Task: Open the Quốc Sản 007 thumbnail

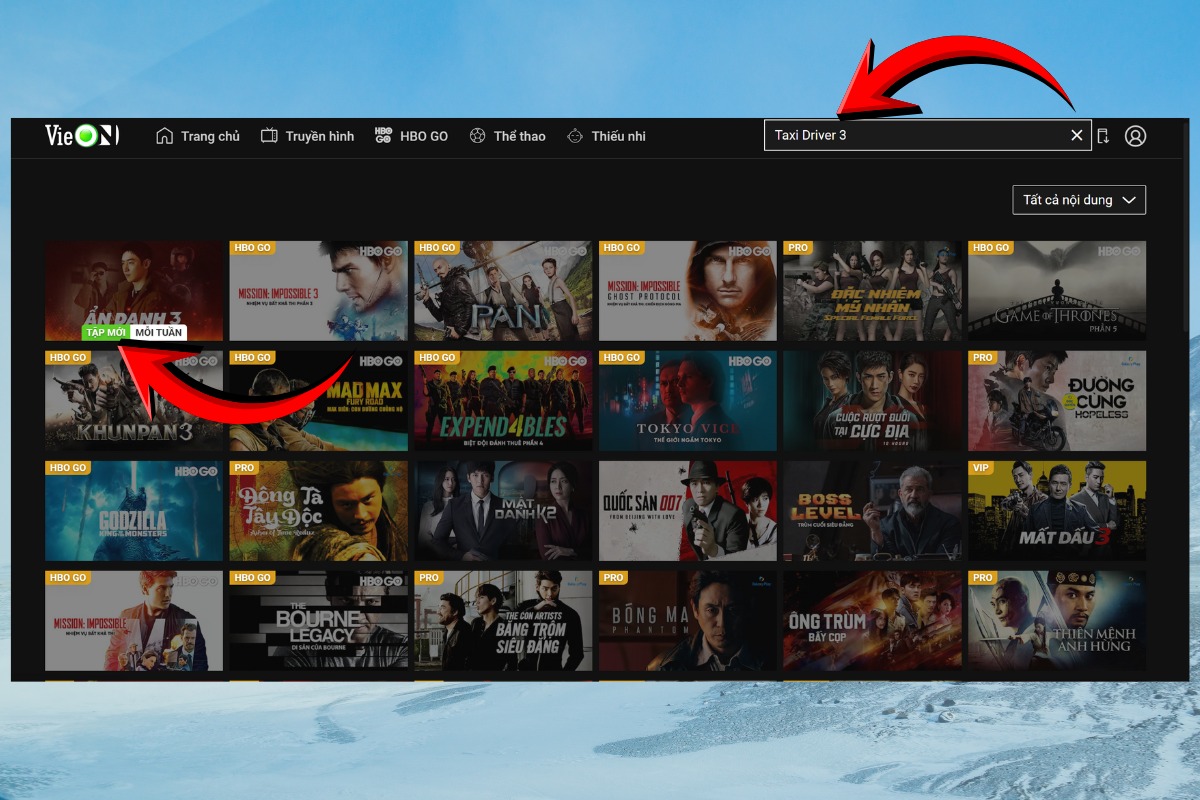Action: pos(688,510)
